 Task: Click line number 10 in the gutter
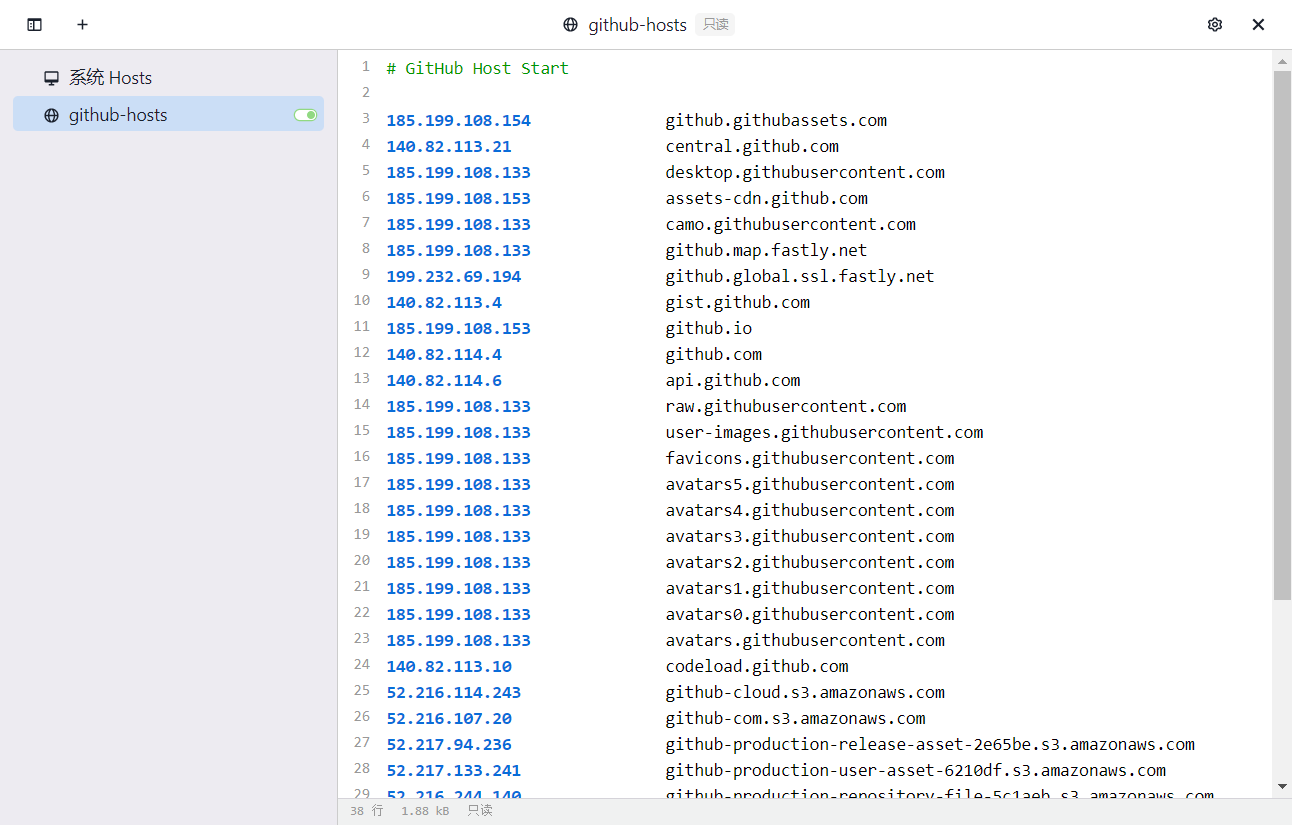click(362, 300)
